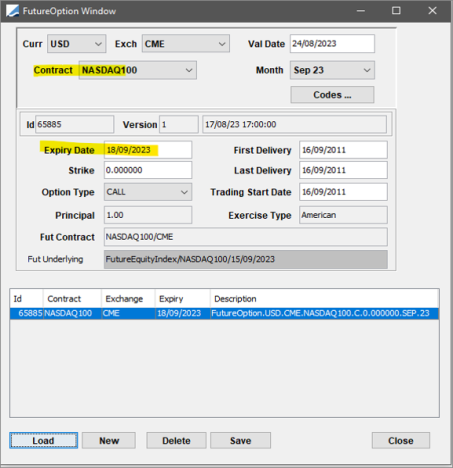
Task: Click the Codes ... button
Action: (x=332, y=95)
